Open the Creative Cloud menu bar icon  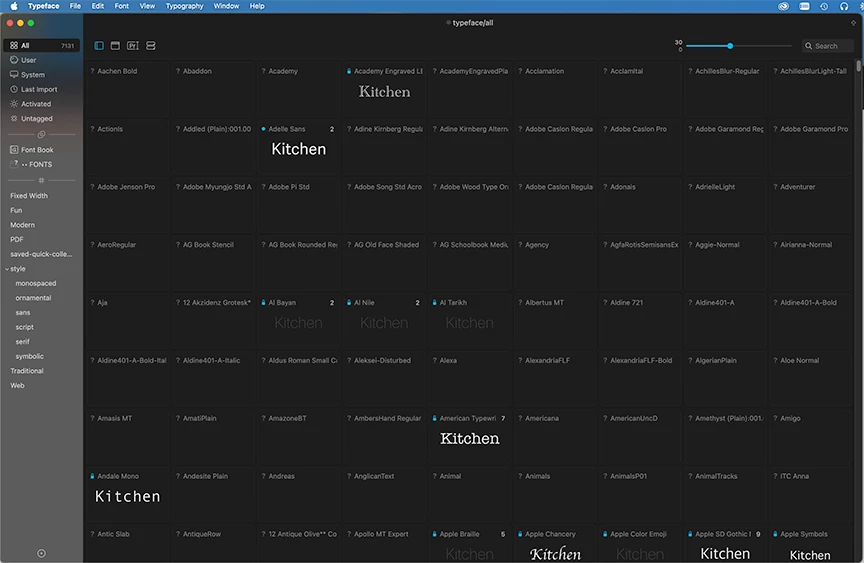(x=783, y=6)
